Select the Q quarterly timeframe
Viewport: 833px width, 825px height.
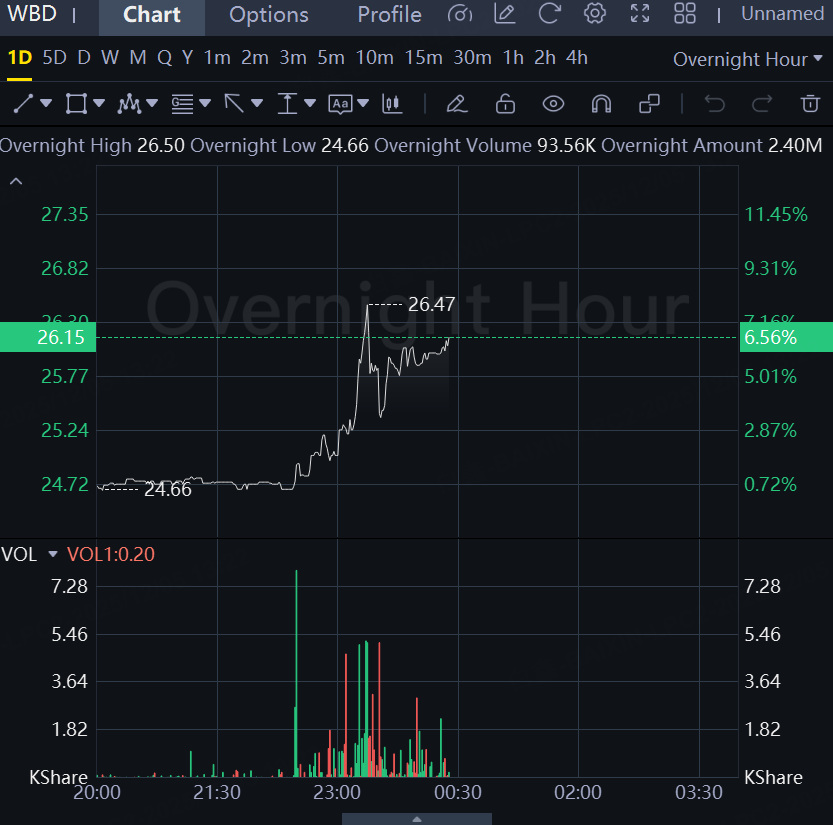pyautogui.click(x=165, y=57)
